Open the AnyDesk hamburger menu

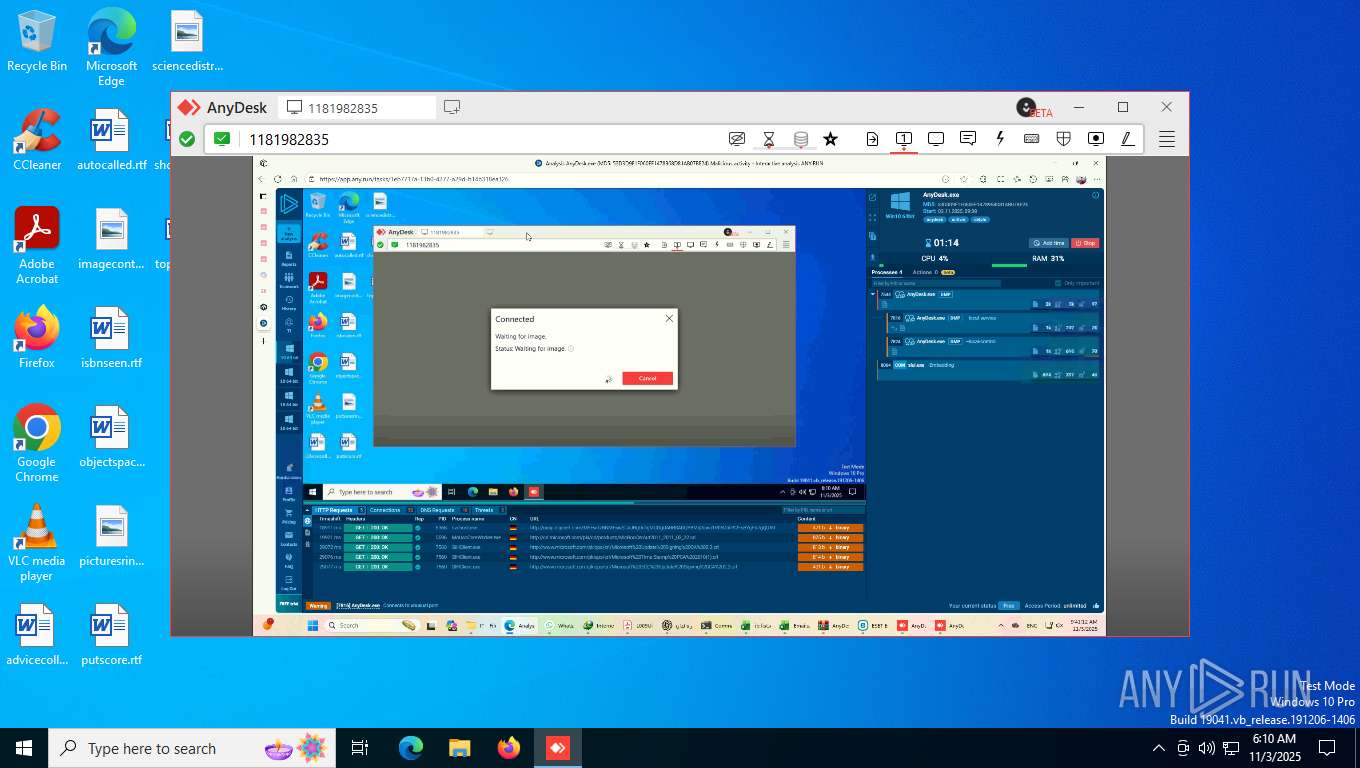(x=1167, y=139)
